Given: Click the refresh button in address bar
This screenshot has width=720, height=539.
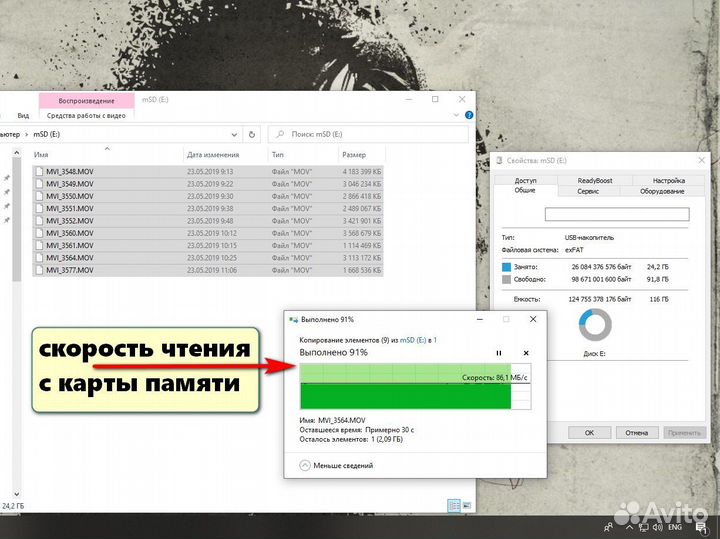Looking at the screenshot, I should pyautogui.click(x=252, y=135).
